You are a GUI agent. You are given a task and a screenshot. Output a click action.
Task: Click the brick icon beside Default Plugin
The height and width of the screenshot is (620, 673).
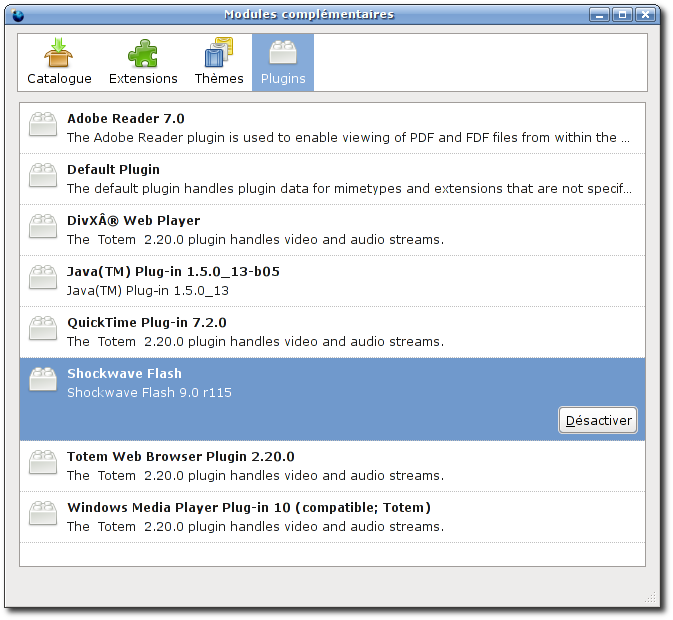[x=43, y=175]
